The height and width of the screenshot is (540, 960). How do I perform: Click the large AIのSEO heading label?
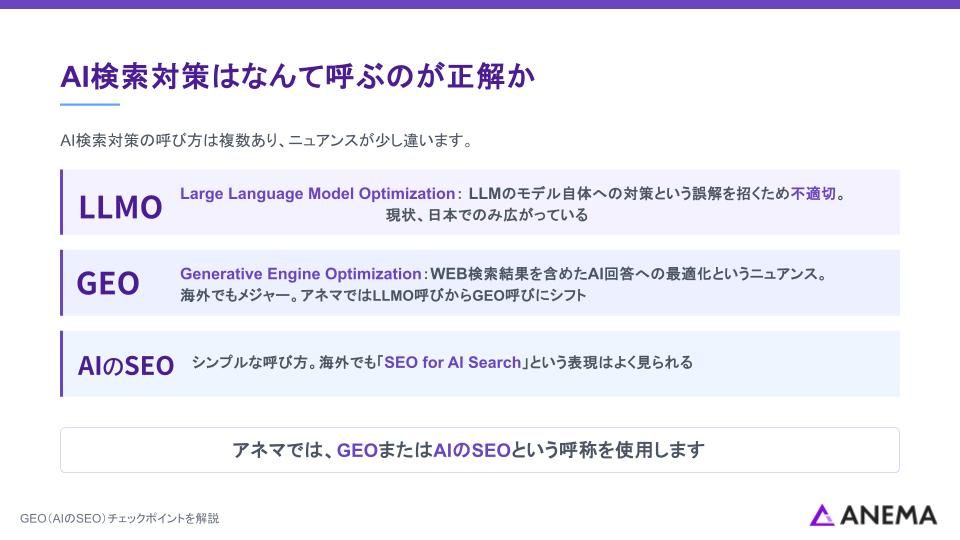[x=126, y=366]
